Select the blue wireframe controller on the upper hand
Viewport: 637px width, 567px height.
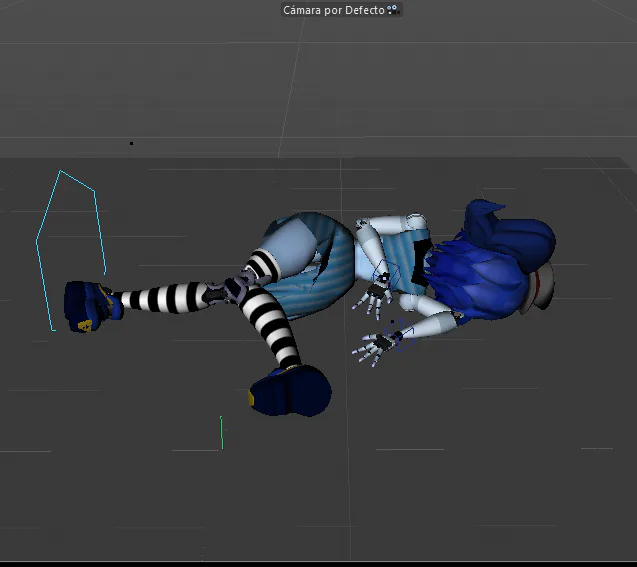386,275
